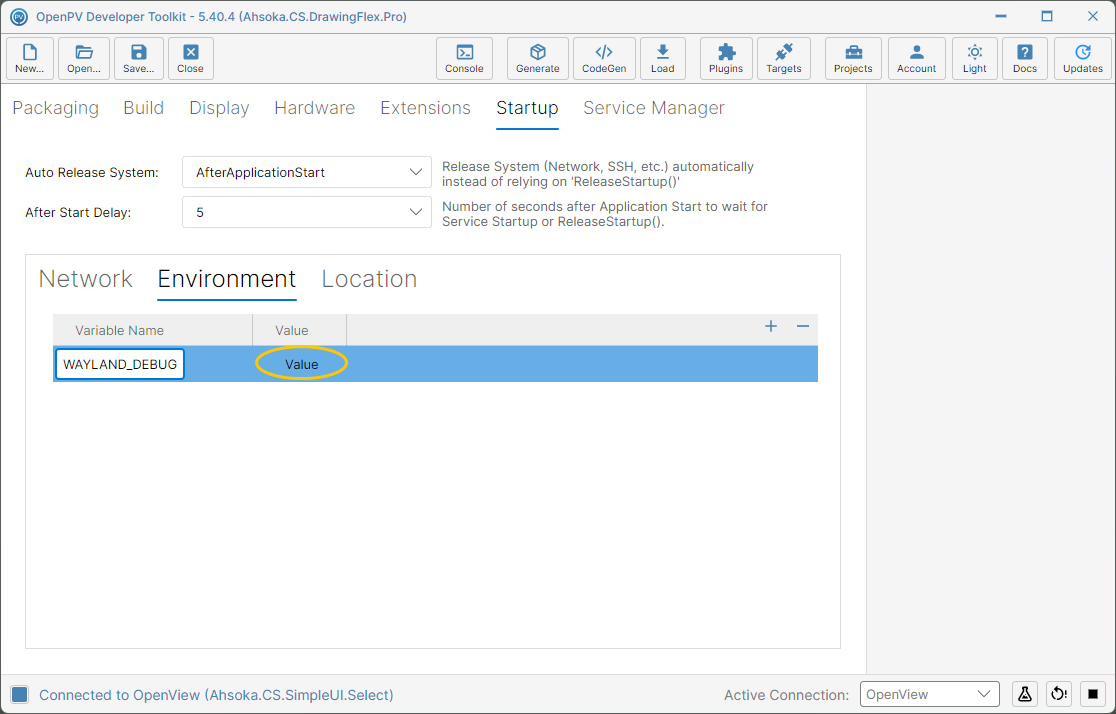Click the Value cell of WAYLAND_DEBUG row

(302, 364)
